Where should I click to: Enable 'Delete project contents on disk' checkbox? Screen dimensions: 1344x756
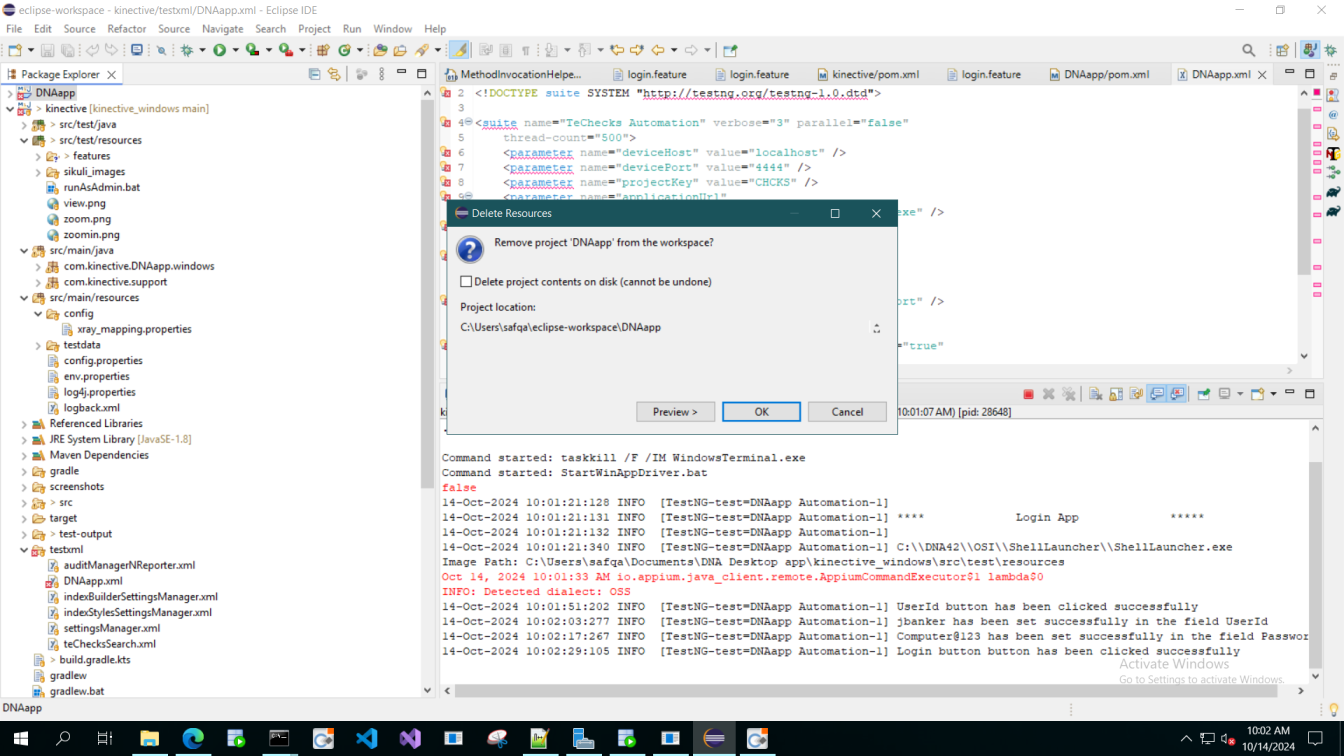466,282
